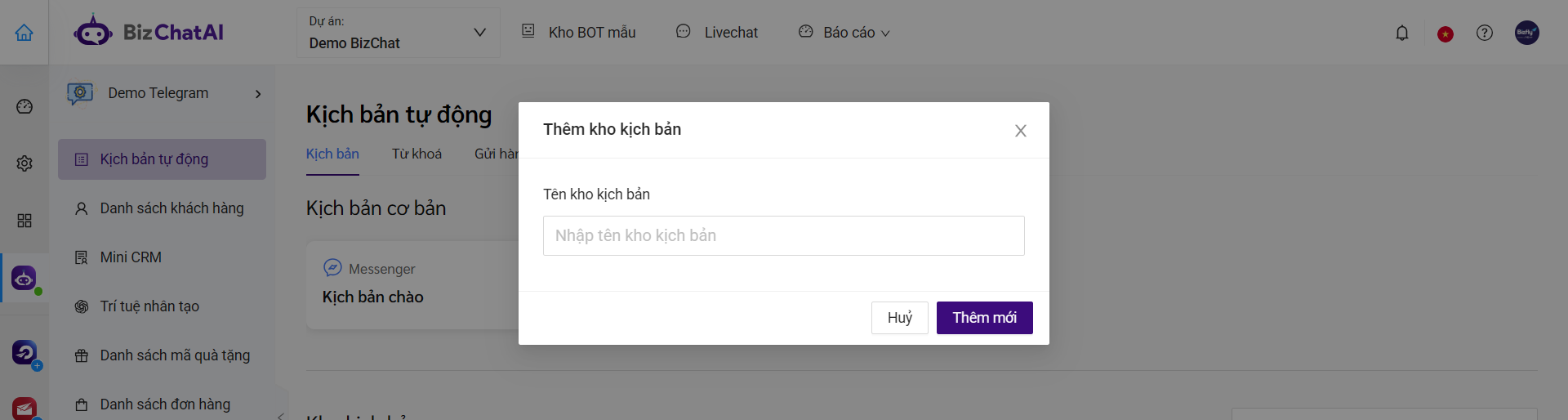Select the purple chatbot app icon
The height and width of the screenshot is (420, 1568).
[24, 278]
